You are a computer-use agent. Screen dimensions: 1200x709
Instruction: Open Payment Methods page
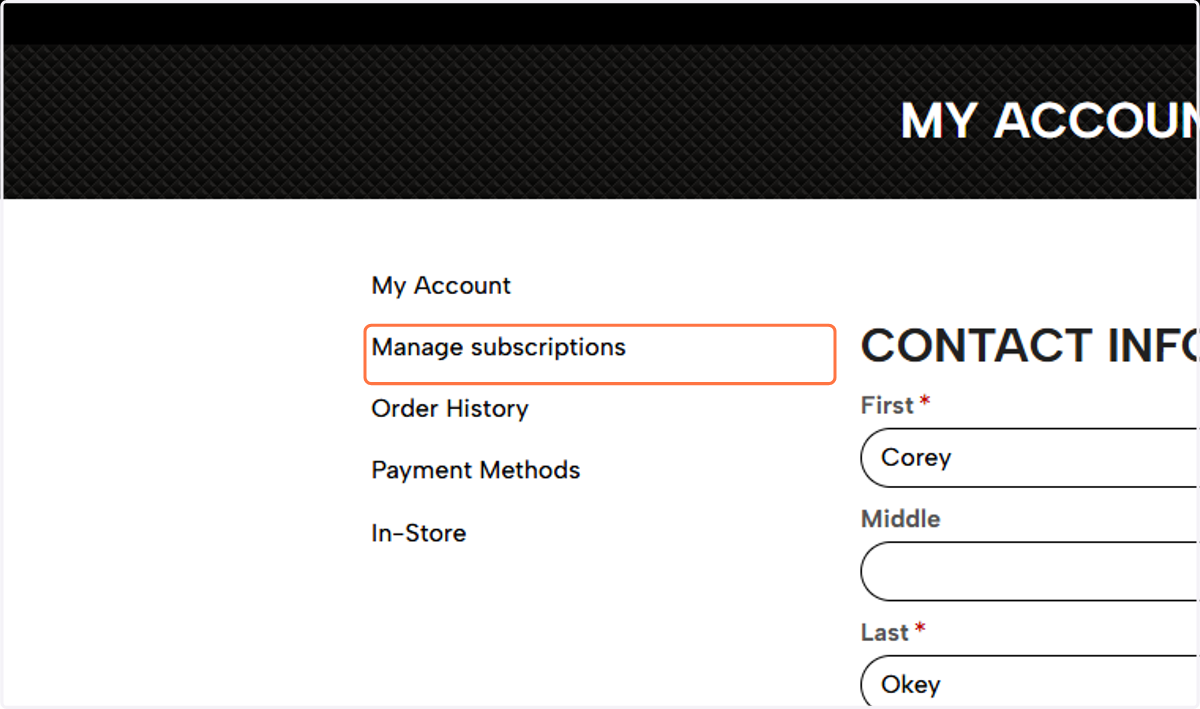tap(476, 470)
